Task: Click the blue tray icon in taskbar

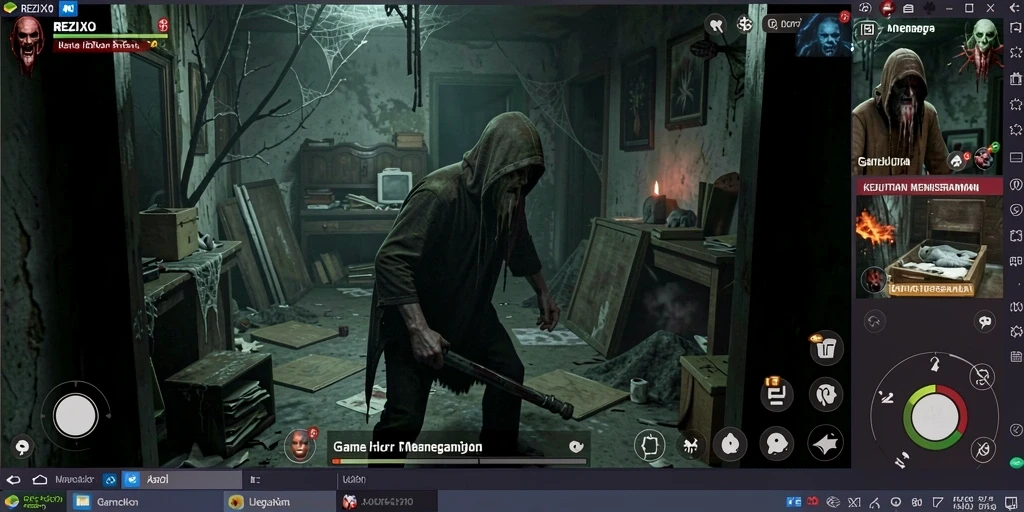Action: pos(793,502)
